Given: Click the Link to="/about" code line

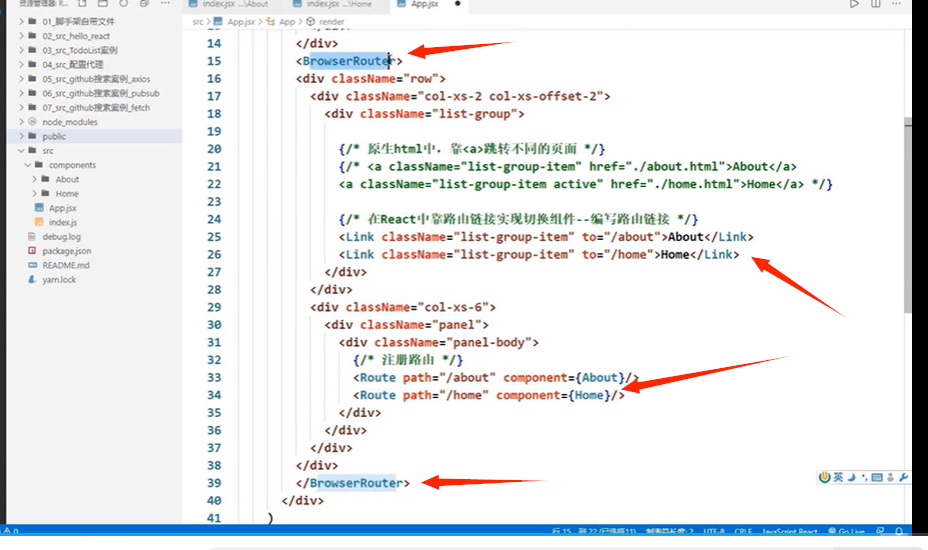Looking at the screenshot, I should pos(546,237).
